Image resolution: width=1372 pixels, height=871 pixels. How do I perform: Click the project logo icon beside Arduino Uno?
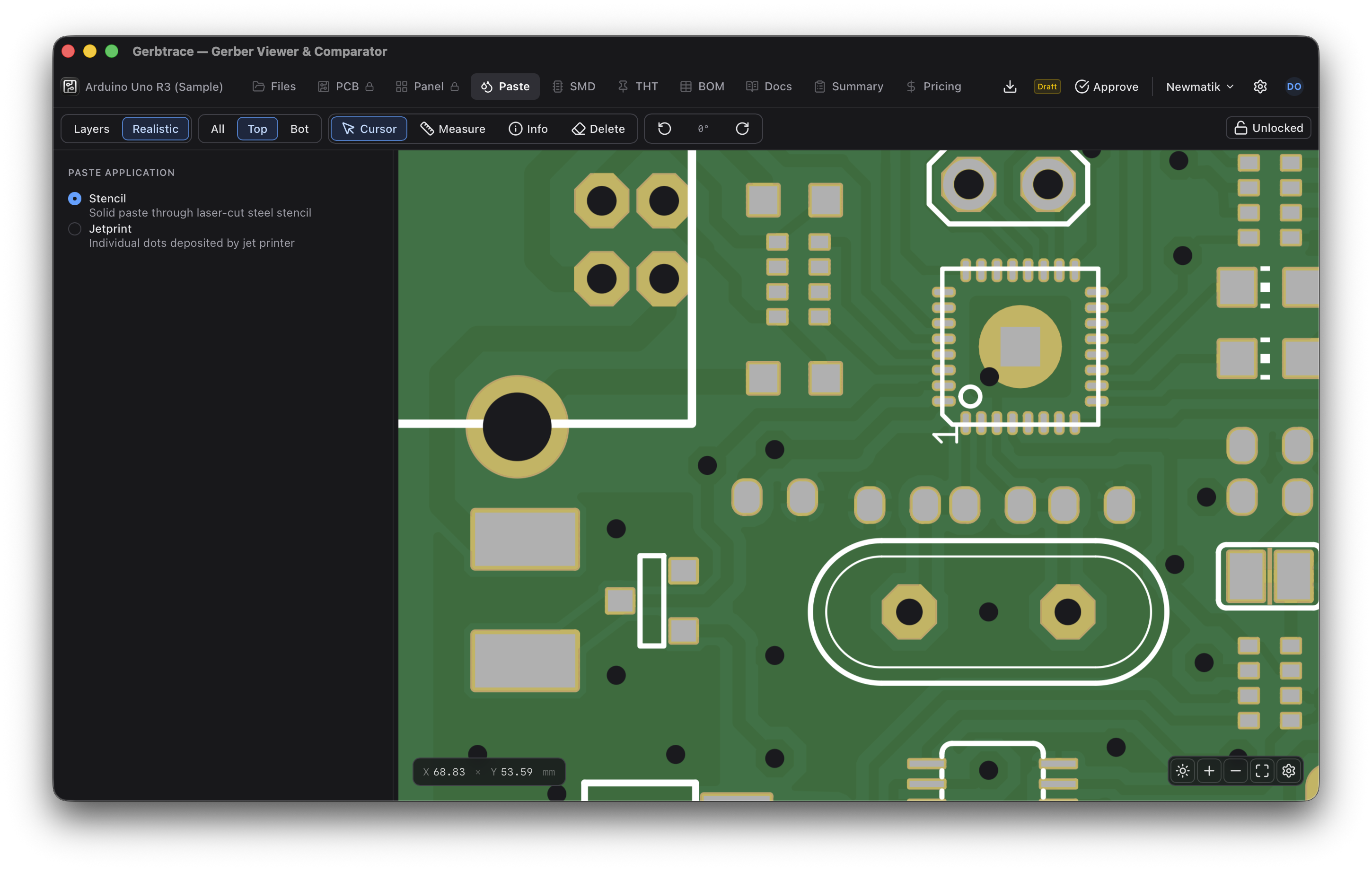point(70,87)
